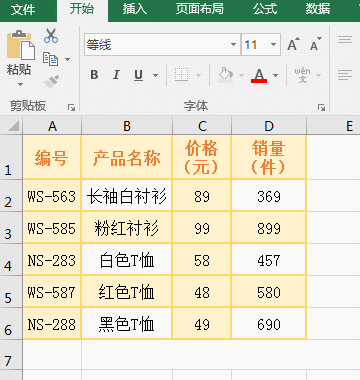Image resolution: width=360 pixels, height=380 pixels.
Task: Click the Cut scissors icon
Action: click(x=51, y=36)
